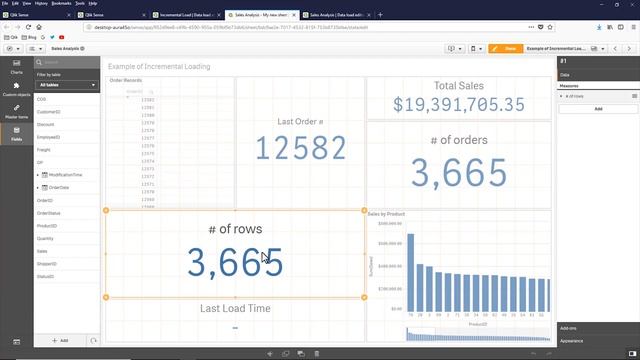Click the cut icon in bottom toolbar
640x360 pixels.
270,353
